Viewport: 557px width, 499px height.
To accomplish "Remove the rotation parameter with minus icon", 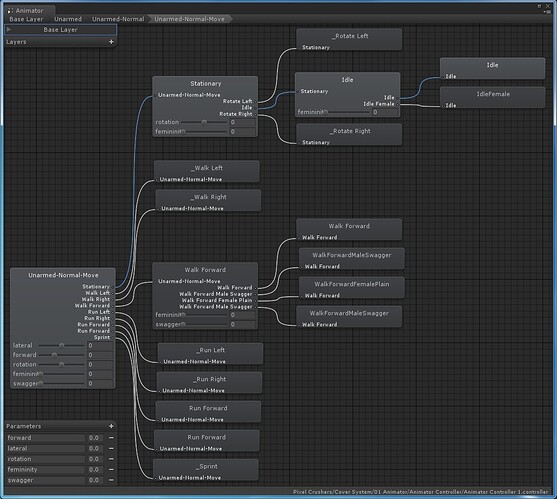I will [x=111, y=459].
